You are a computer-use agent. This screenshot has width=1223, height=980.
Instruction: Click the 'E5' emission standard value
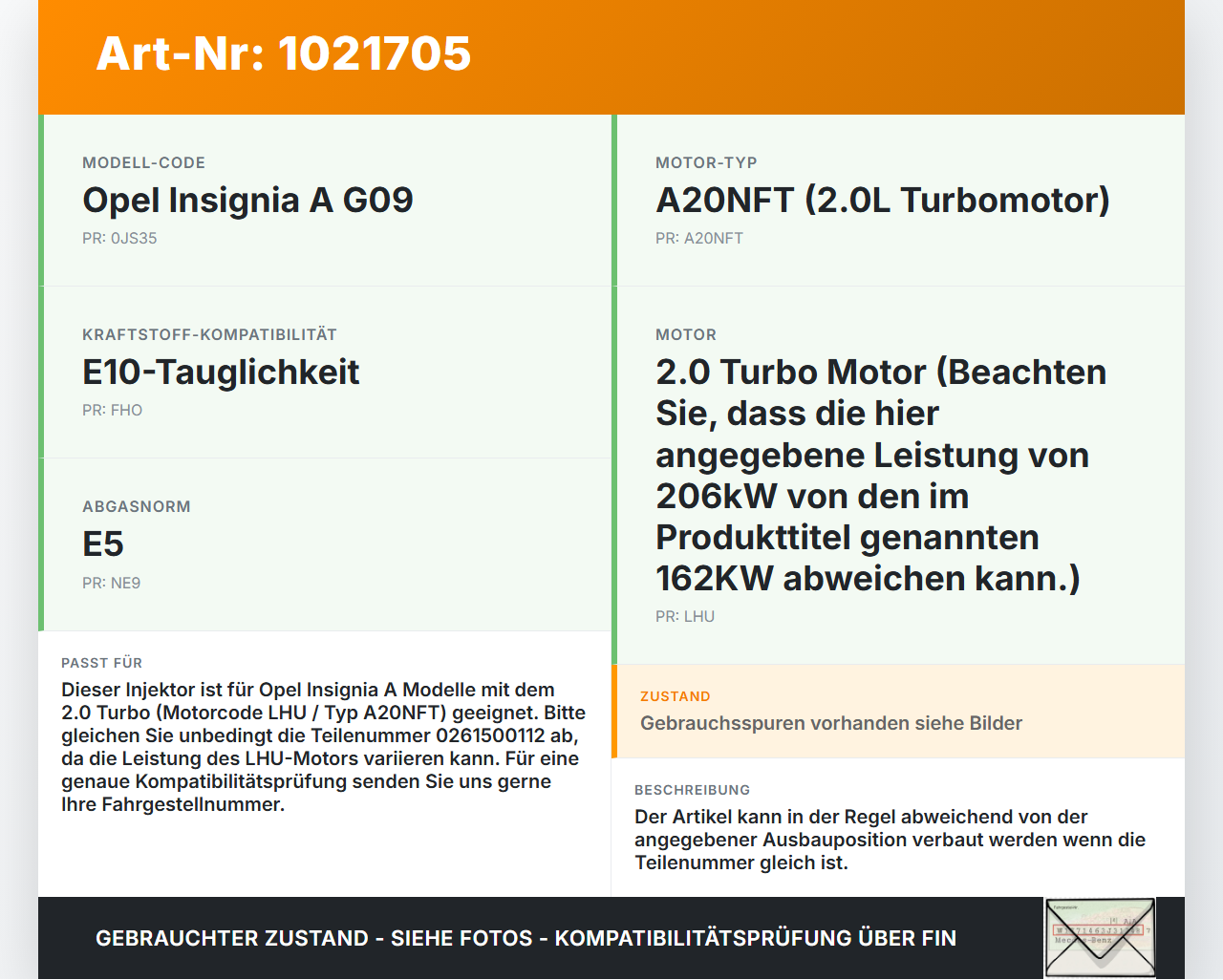point(103,543)
